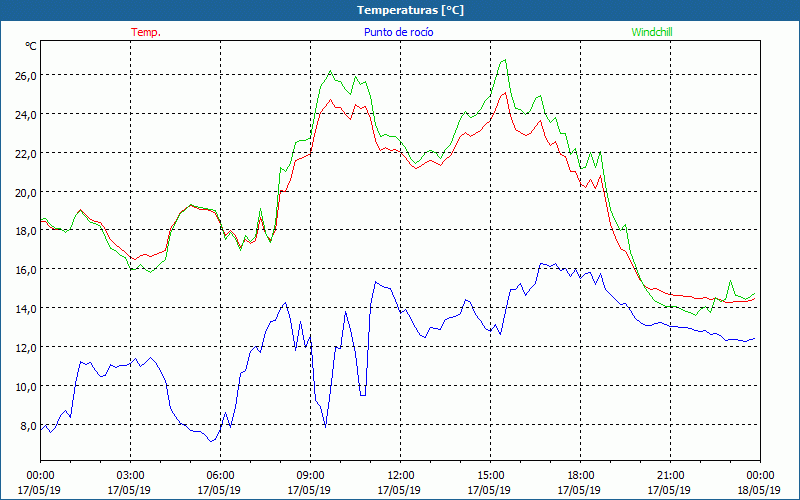Click the red temperature peak near 15:30
800x500 pixels.
[505, 93]
